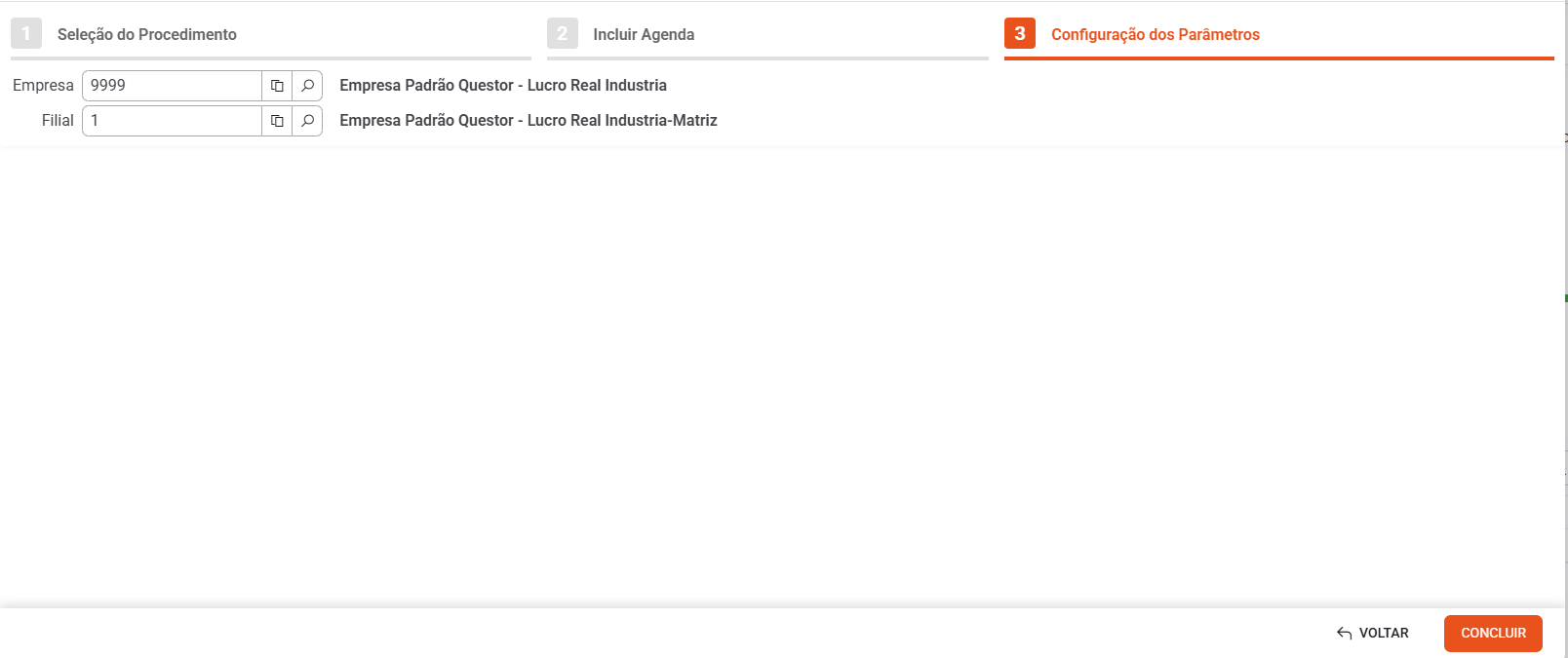Image resolution: width=1568 pixels, height=658 pixels.
Task: Click the step number 1 badge
Action: point(26,33)
